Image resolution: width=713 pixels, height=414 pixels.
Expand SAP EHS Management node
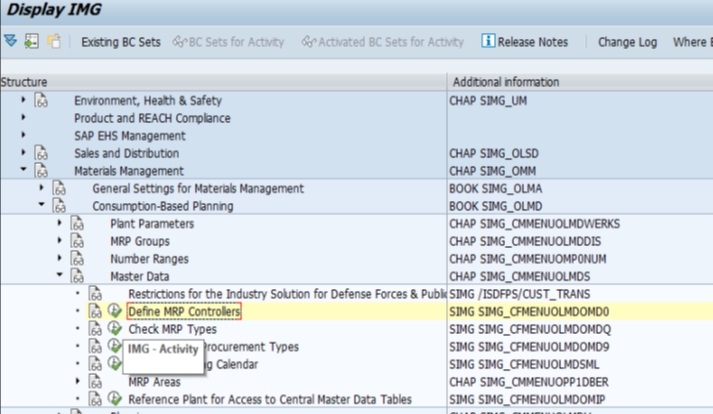(x=23, y=135)
